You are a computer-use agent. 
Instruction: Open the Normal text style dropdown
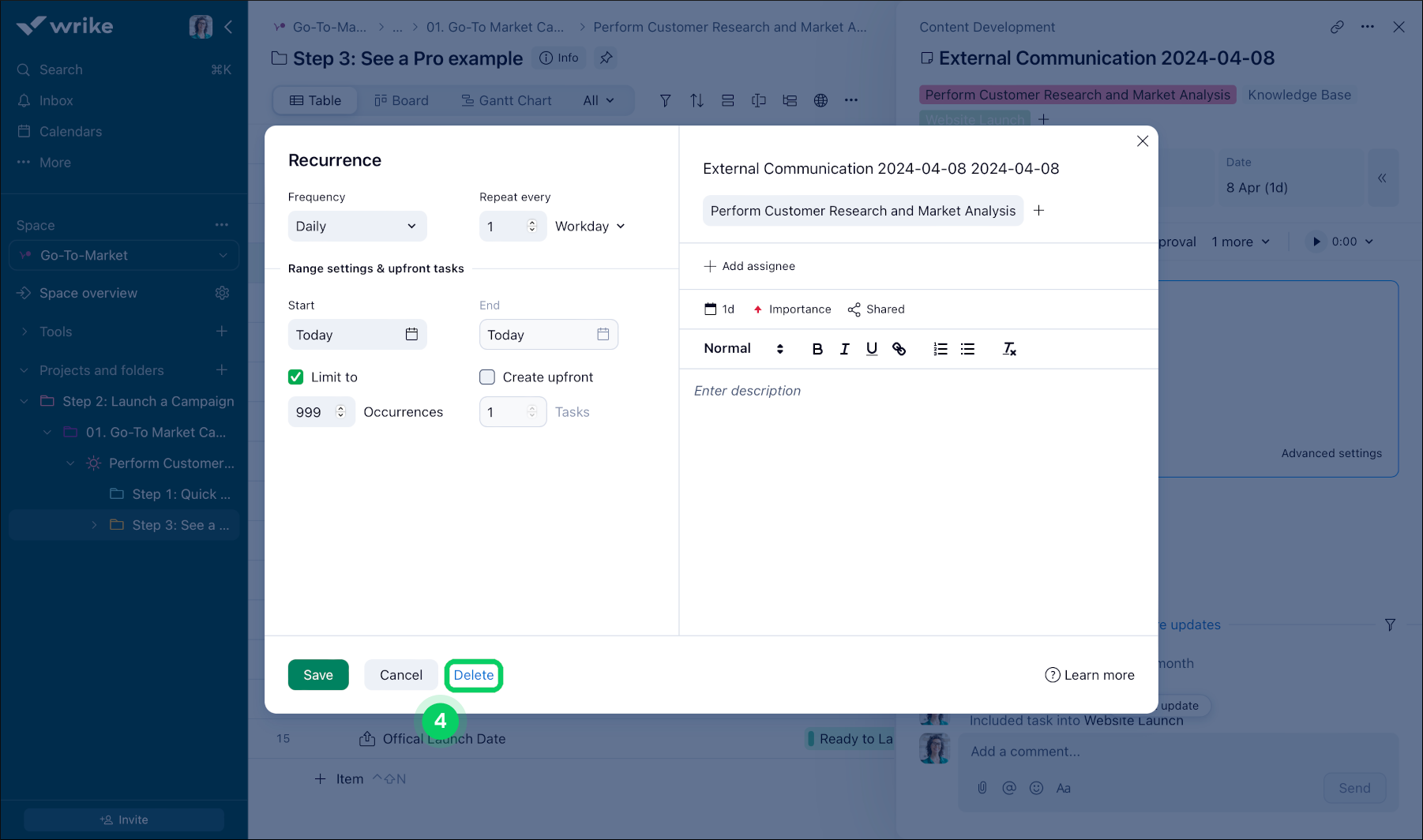[x=743, y=349]
